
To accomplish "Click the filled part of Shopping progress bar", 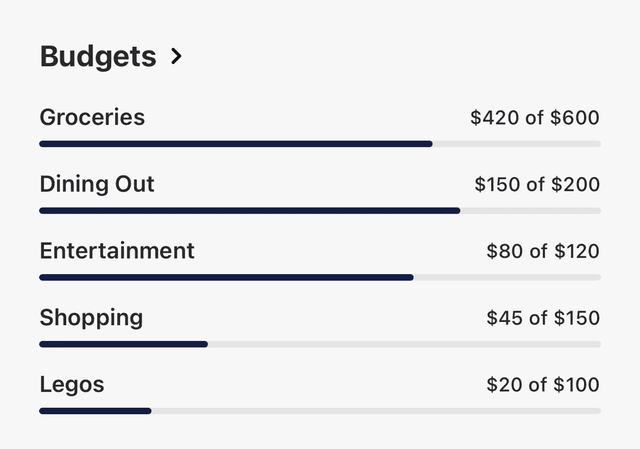I will point(123,344).
